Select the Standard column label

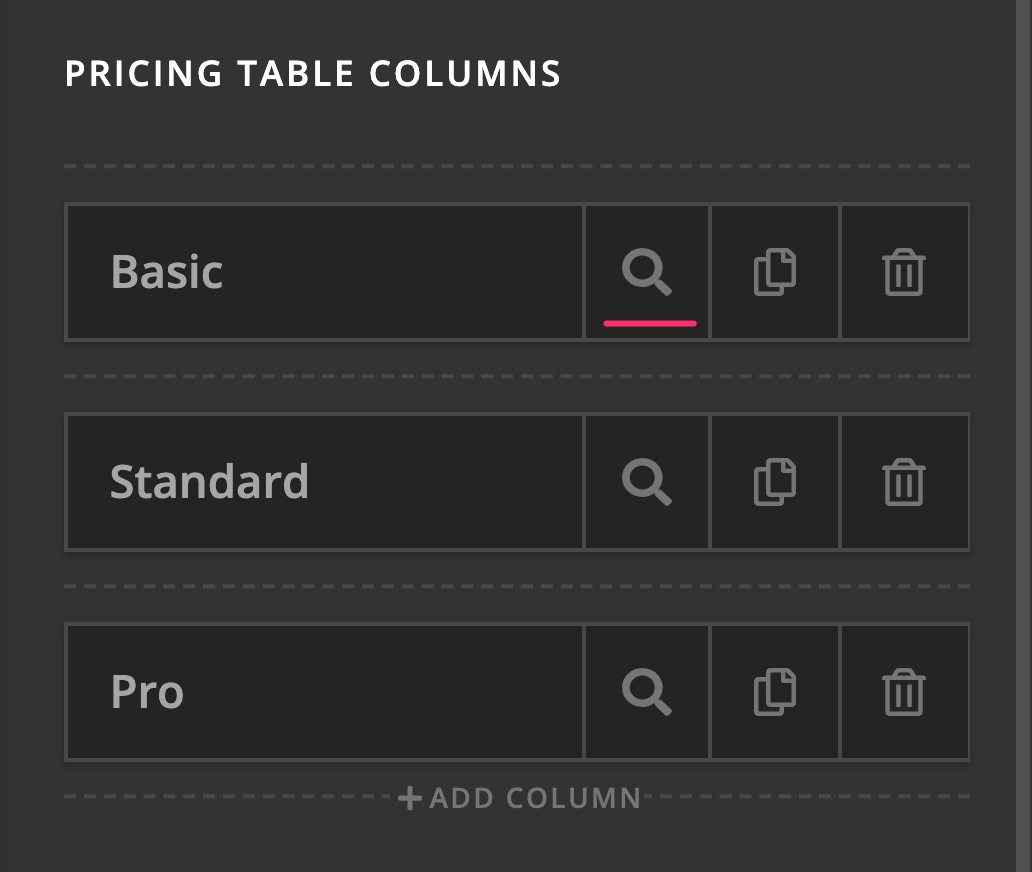tap(209, 482)
